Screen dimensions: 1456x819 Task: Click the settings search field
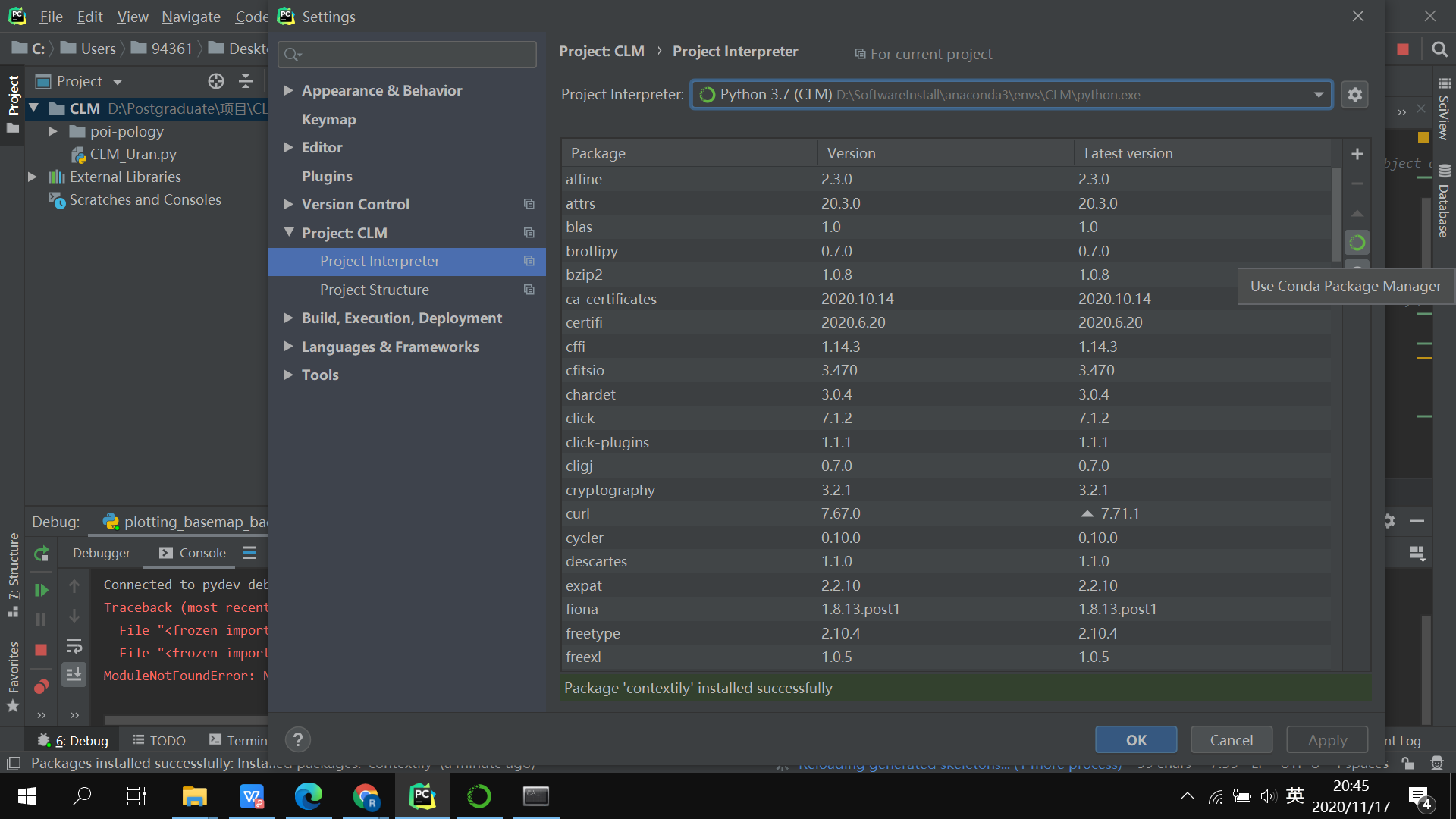click(407, 54)
